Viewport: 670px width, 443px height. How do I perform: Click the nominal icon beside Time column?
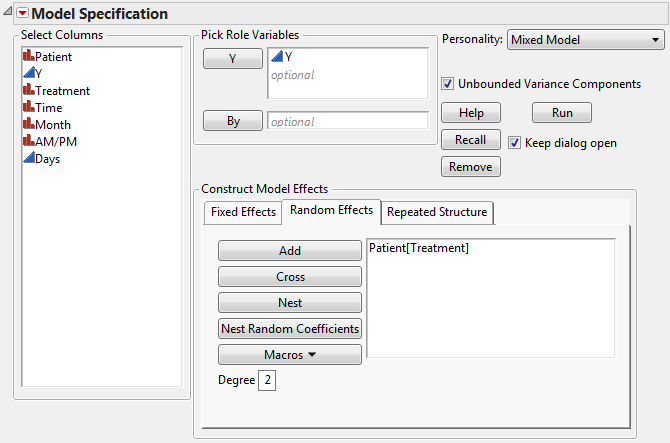click(x=28, y=108)
